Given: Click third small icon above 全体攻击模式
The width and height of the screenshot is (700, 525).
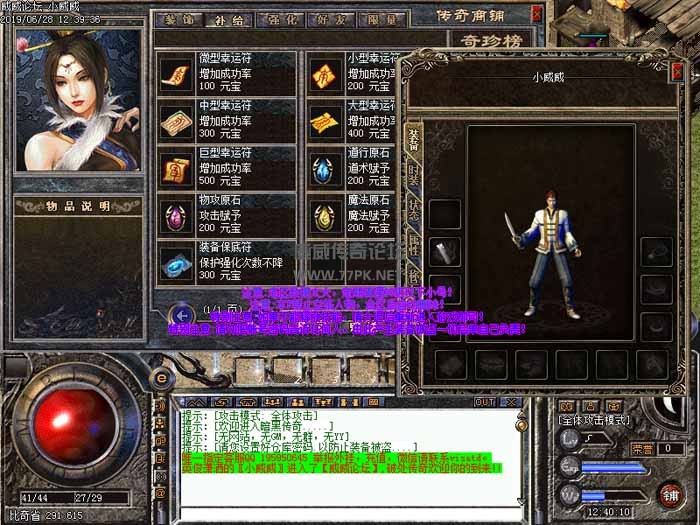Looking at the screenshot, I should [615, 407].
